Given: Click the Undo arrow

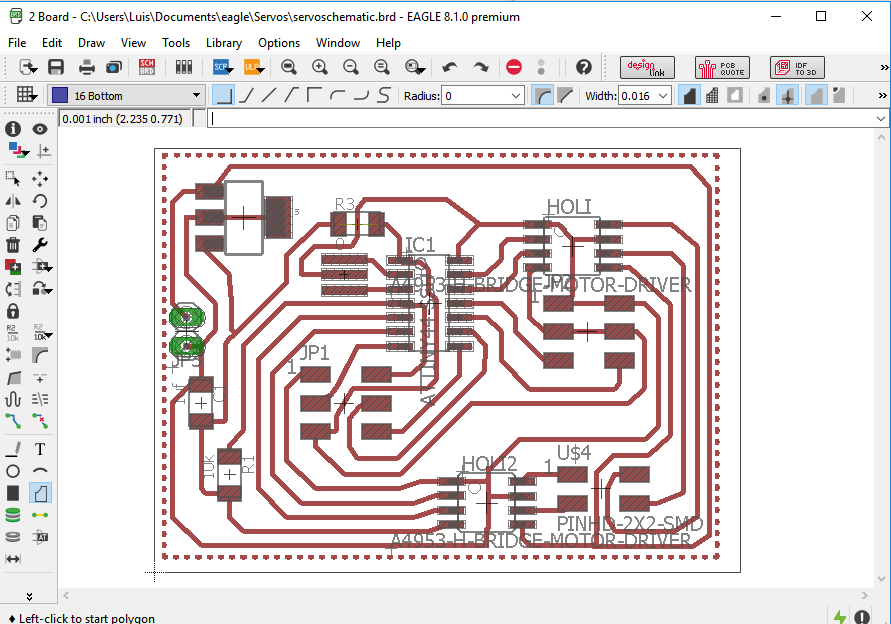Looking at the screenshot, I should pyautogui.click(x=449, y=67).
